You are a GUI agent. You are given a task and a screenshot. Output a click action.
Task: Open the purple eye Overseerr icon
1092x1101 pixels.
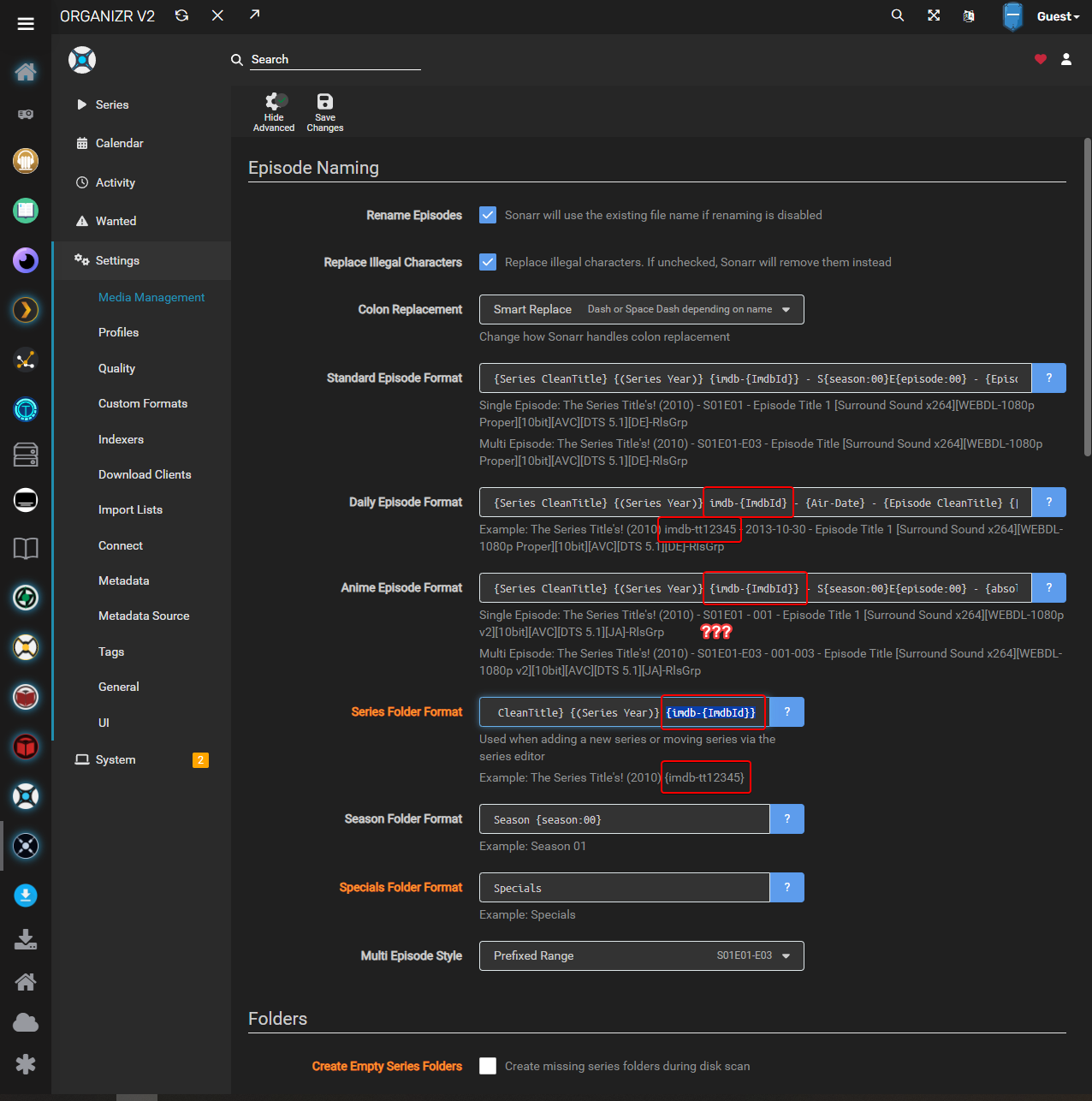pyautogui.click(x=26, y=259)
